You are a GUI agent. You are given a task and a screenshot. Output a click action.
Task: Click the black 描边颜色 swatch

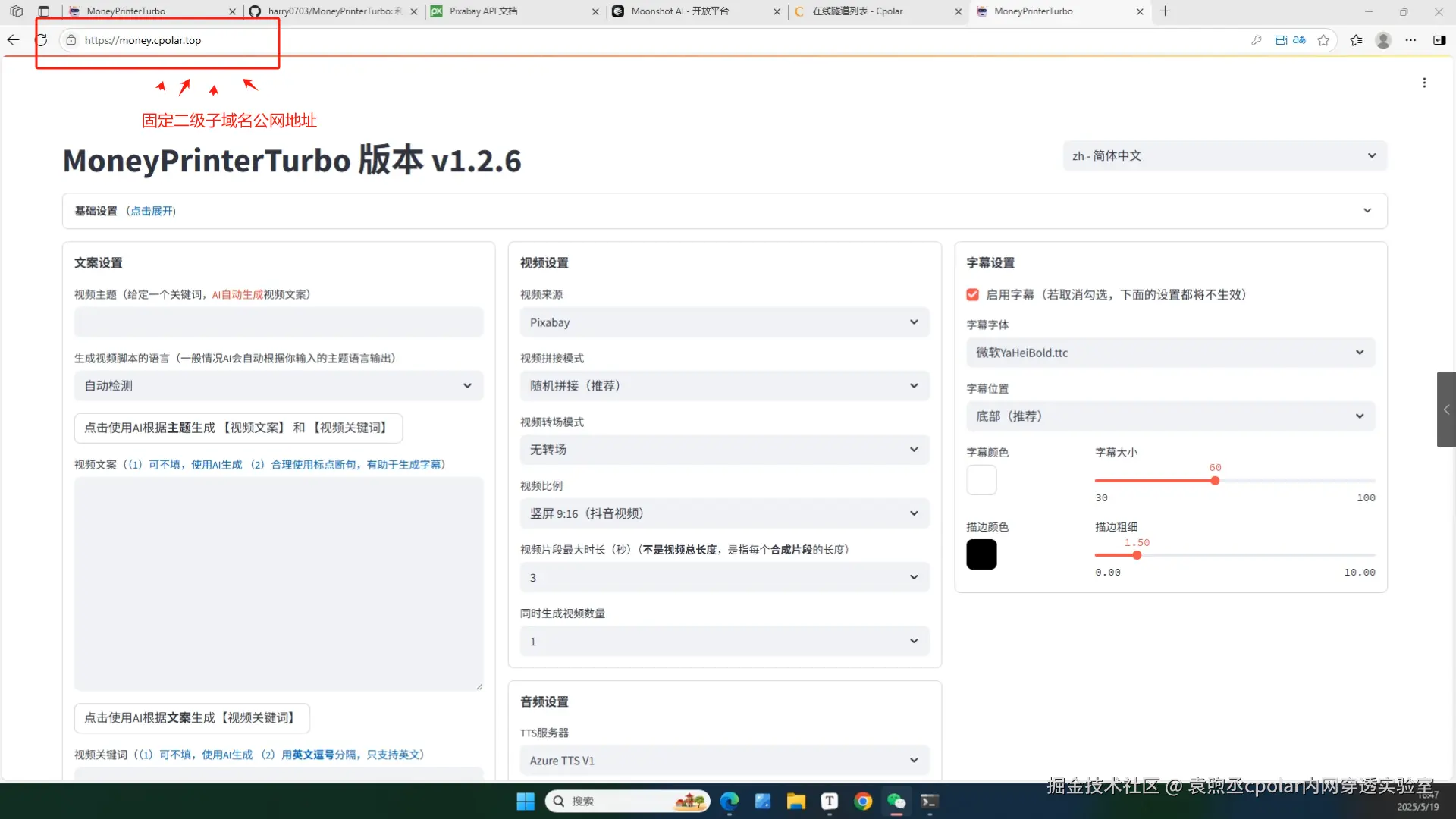[981, 554]
